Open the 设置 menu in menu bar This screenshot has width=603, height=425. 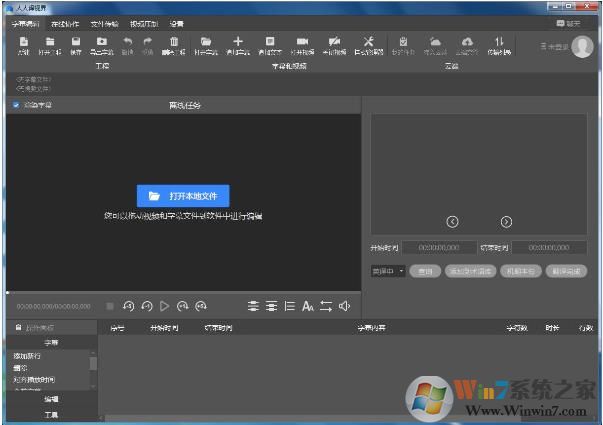coord(176,22)
